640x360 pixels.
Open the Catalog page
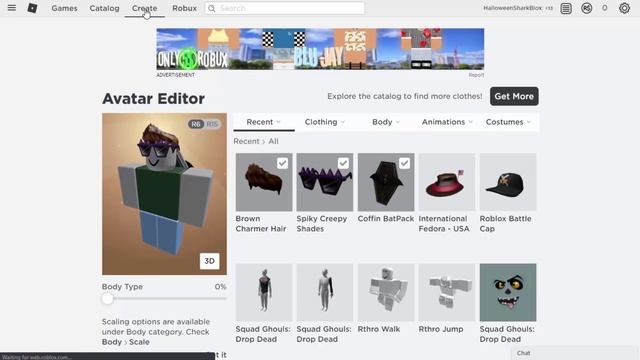(104, 8)
